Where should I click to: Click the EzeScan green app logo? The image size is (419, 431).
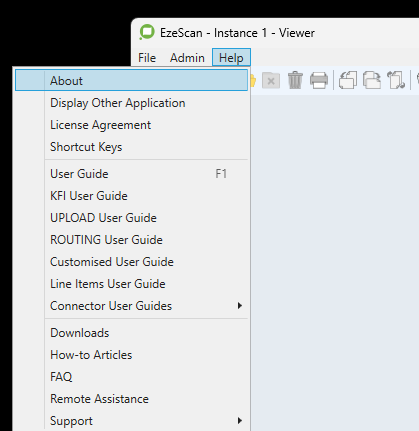(147, 32)
